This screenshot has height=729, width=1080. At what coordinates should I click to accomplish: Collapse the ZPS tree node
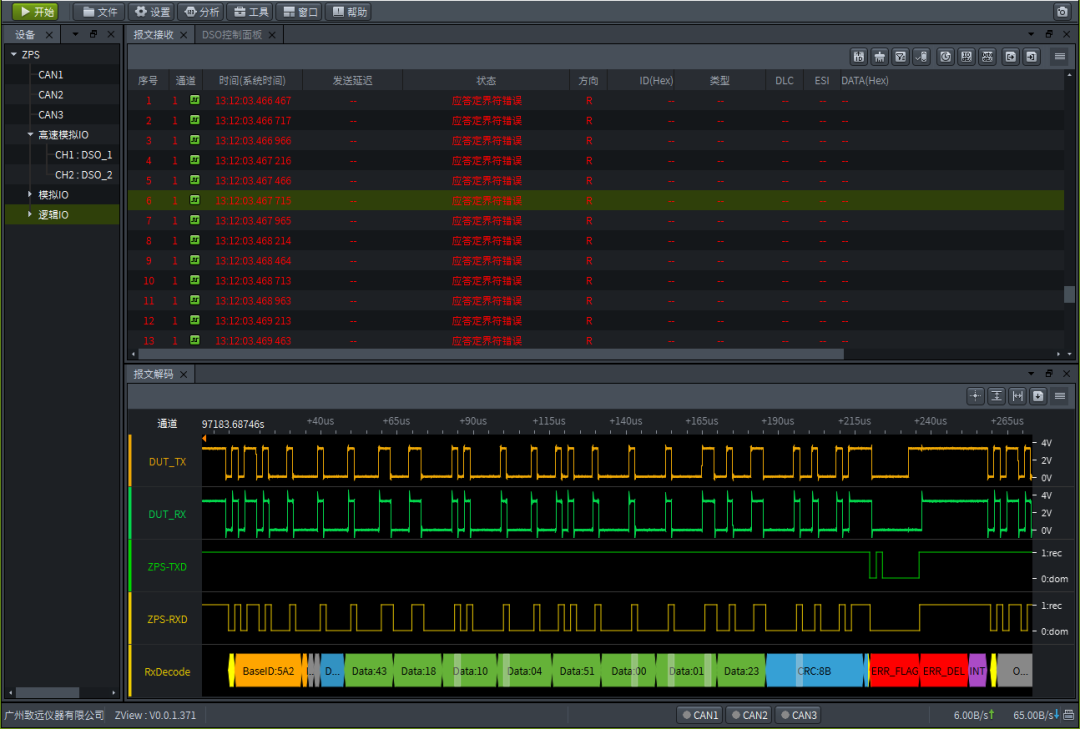(x=14, y=54)
